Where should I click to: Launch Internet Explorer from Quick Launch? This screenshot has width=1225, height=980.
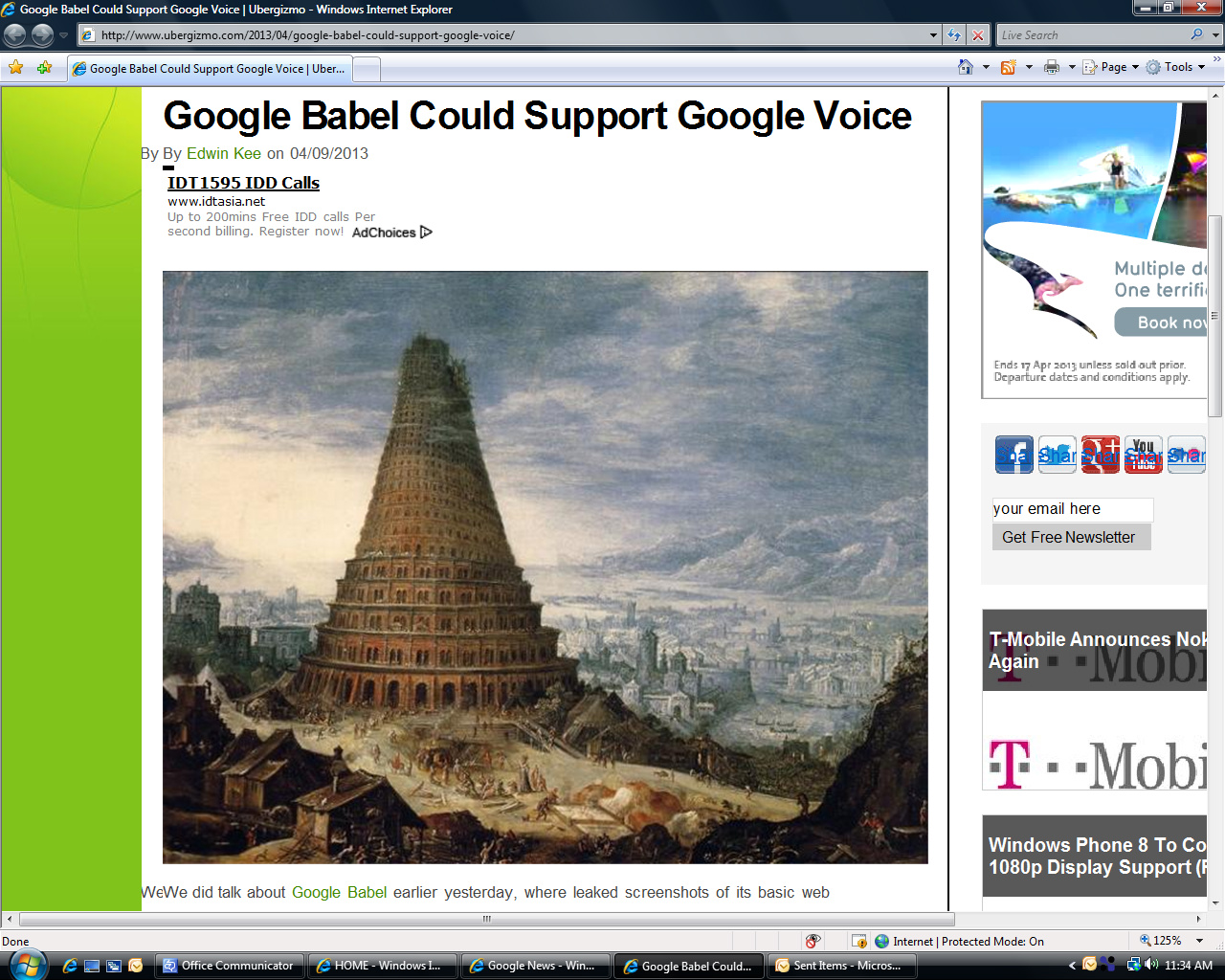(70, 966)
